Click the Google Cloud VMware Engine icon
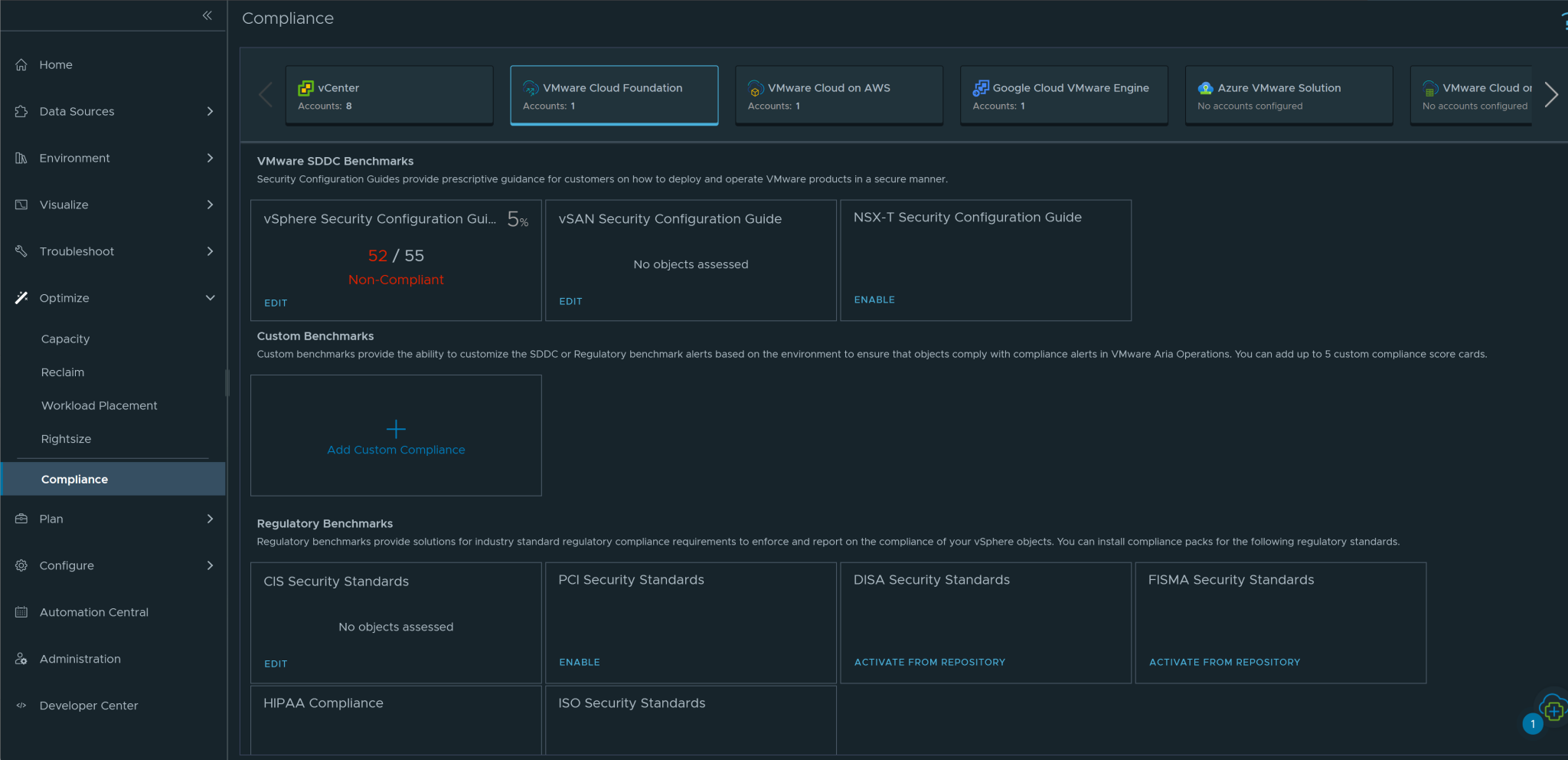The height and width of the screenshot is (760, 1568). [980, 88]
